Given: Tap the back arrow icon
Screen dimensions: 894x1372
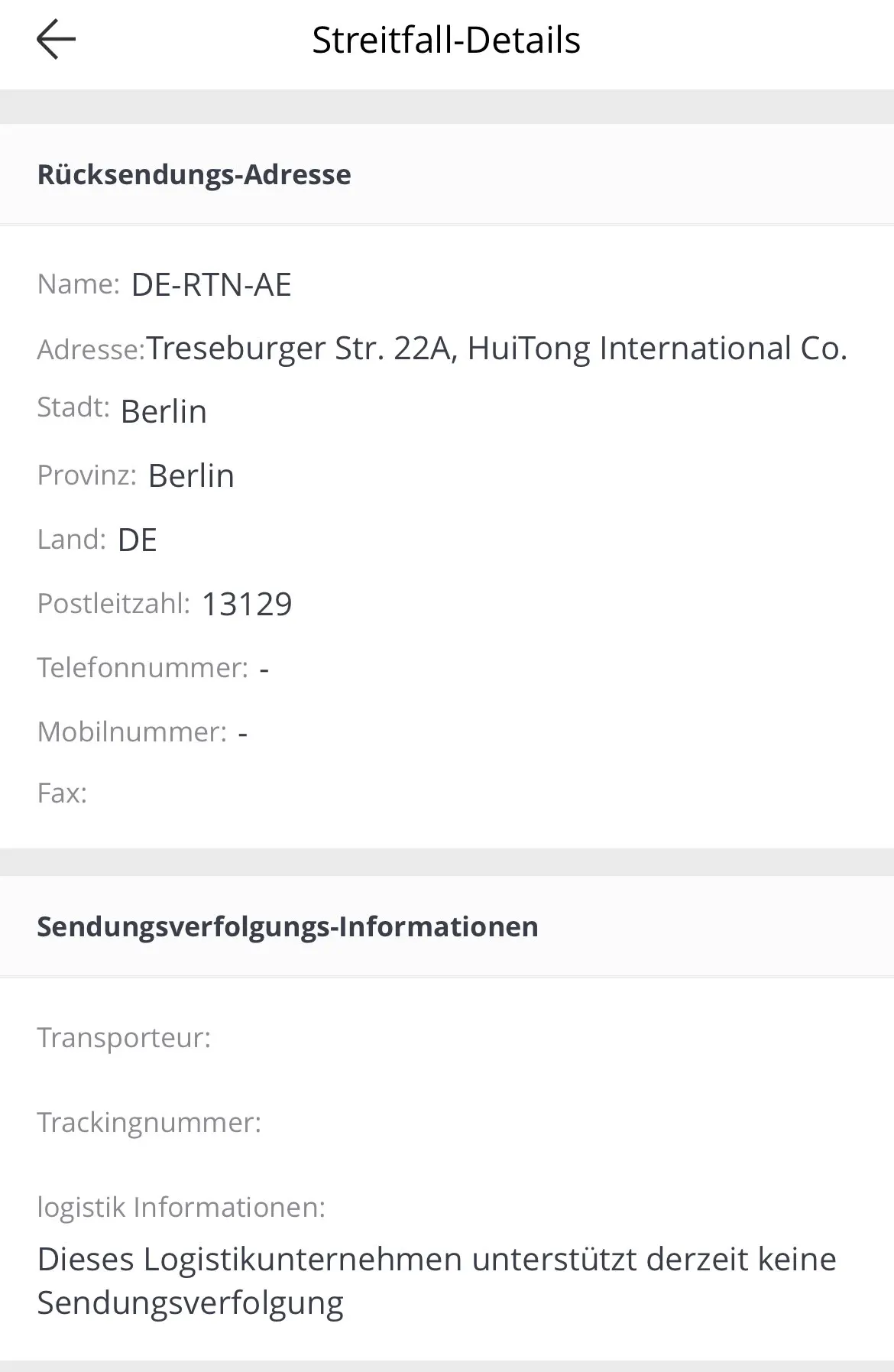Looking at the screenshot, I should [56, 40].
